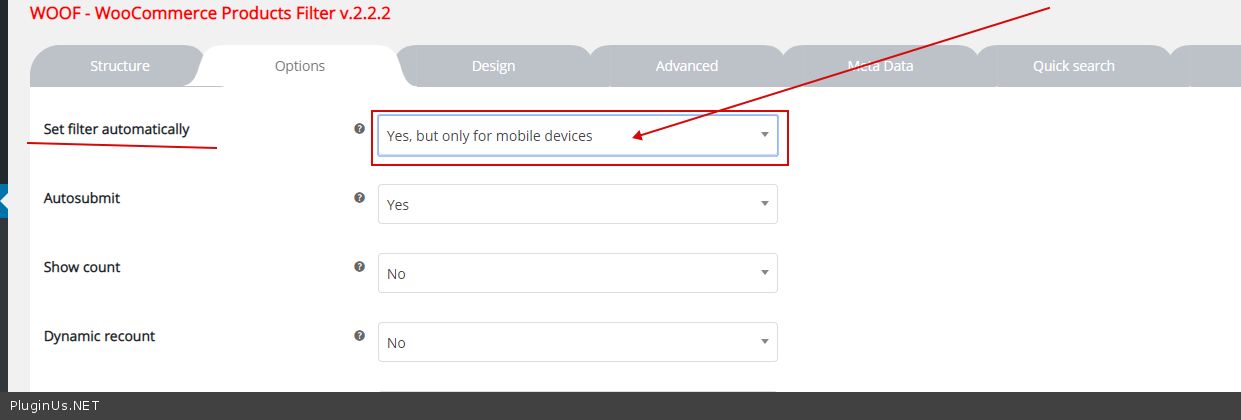Open the Set filter automatically dropdown
This screenshot has width=1241, height=420.
point(577,136)
